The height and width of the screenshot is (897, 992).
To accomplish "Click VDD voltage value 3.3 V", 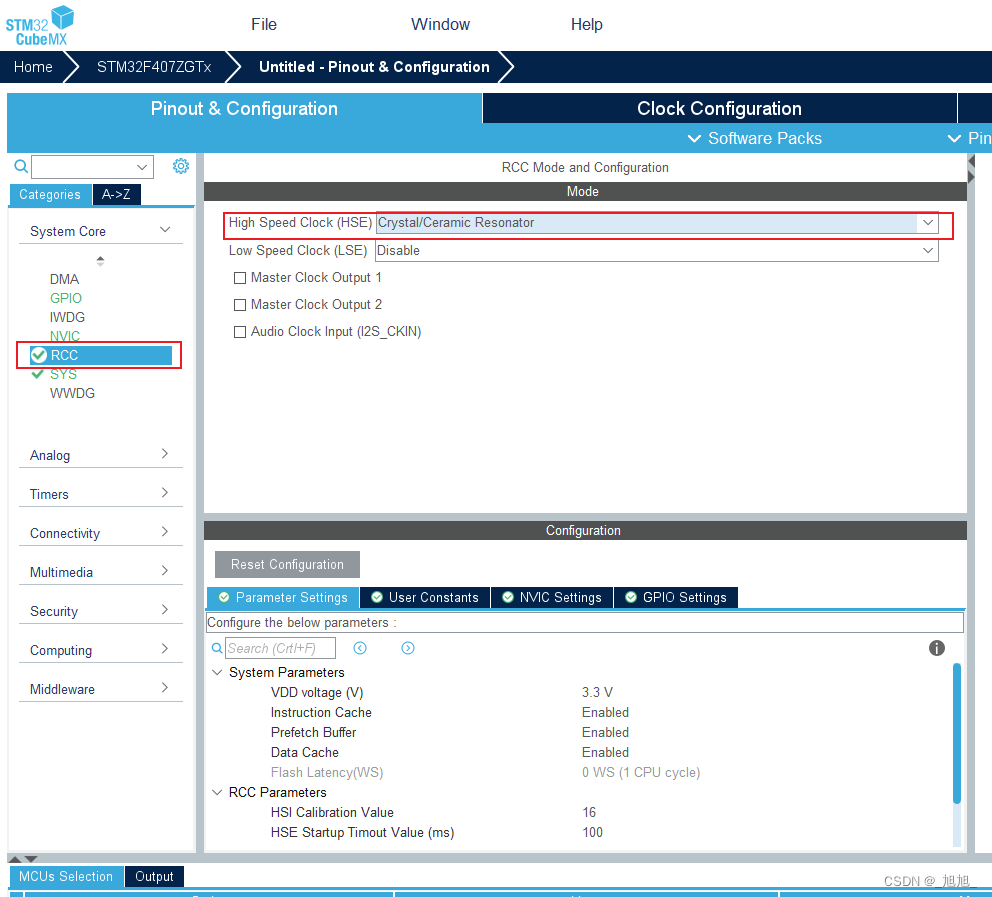I will (x=597, y=692).
